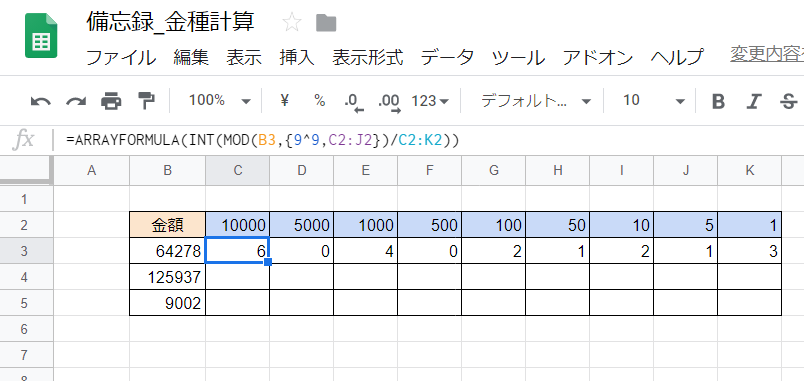The image size is (804, 381).
Task: Open the データ menu
Action: (x=448, y=57)
